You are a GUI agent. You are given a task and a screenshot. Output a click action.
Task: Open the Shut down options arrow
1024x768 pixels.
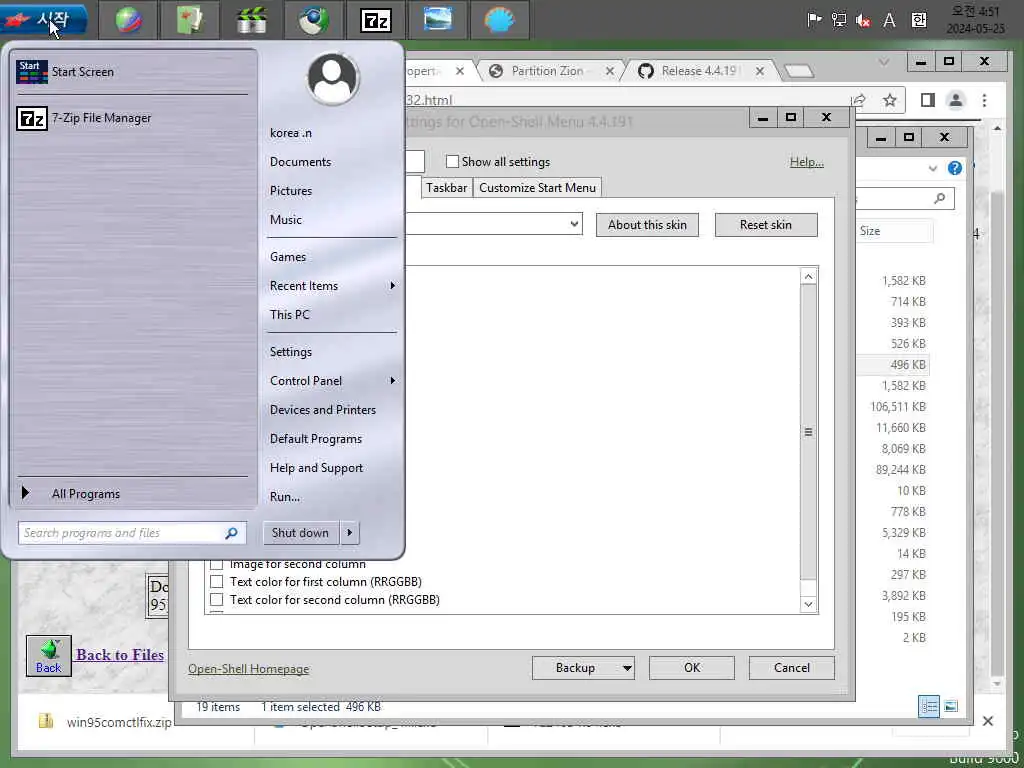(x=349, y=533)
